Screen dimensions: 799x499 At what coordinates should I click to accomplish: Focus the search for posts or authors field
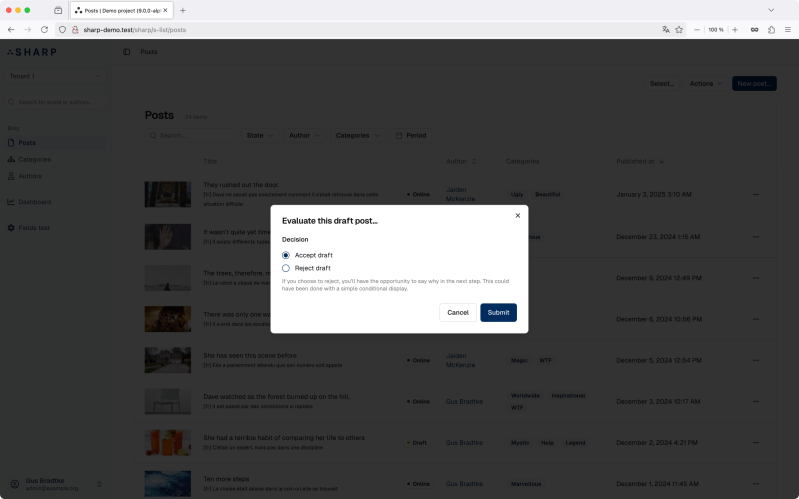55,102
